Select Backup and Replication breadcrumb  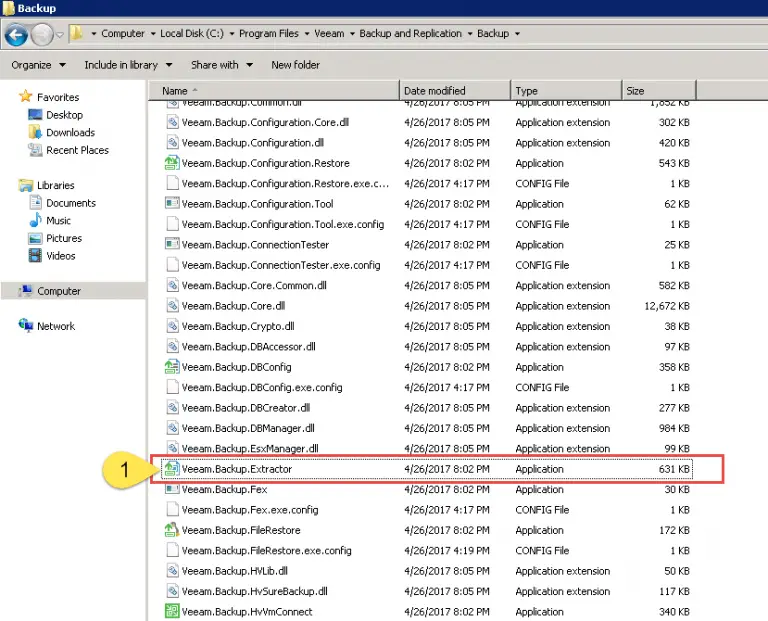click(x=410, y=33)
